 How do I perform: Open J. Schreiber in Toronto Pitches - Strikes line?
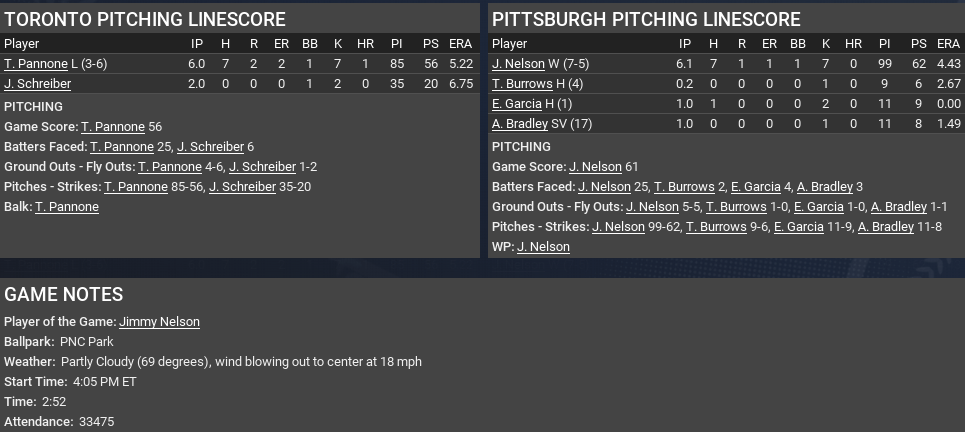pos(242,187)
